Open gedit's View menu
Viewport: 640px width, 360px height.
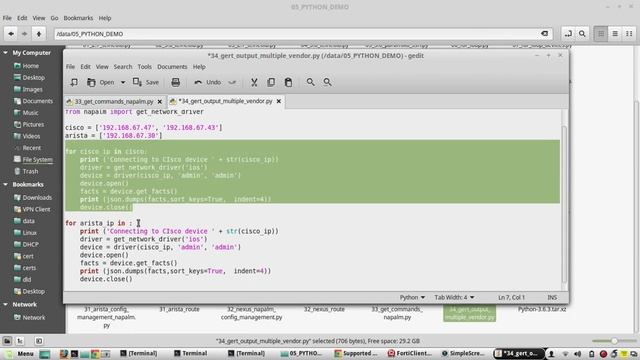tap(102, 67)
